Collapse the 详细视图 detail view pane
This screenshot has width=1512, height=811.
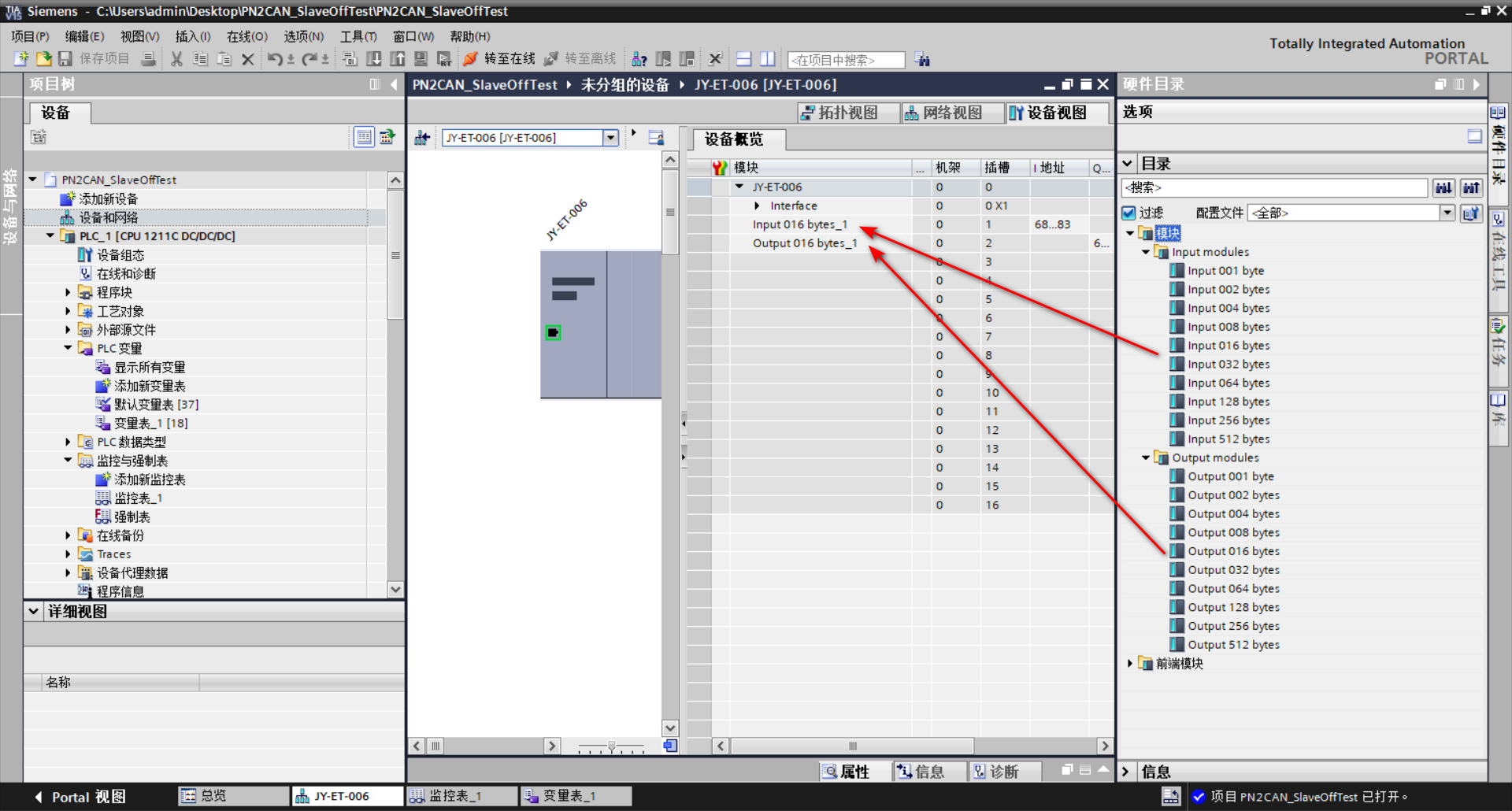tap(34, 611)
